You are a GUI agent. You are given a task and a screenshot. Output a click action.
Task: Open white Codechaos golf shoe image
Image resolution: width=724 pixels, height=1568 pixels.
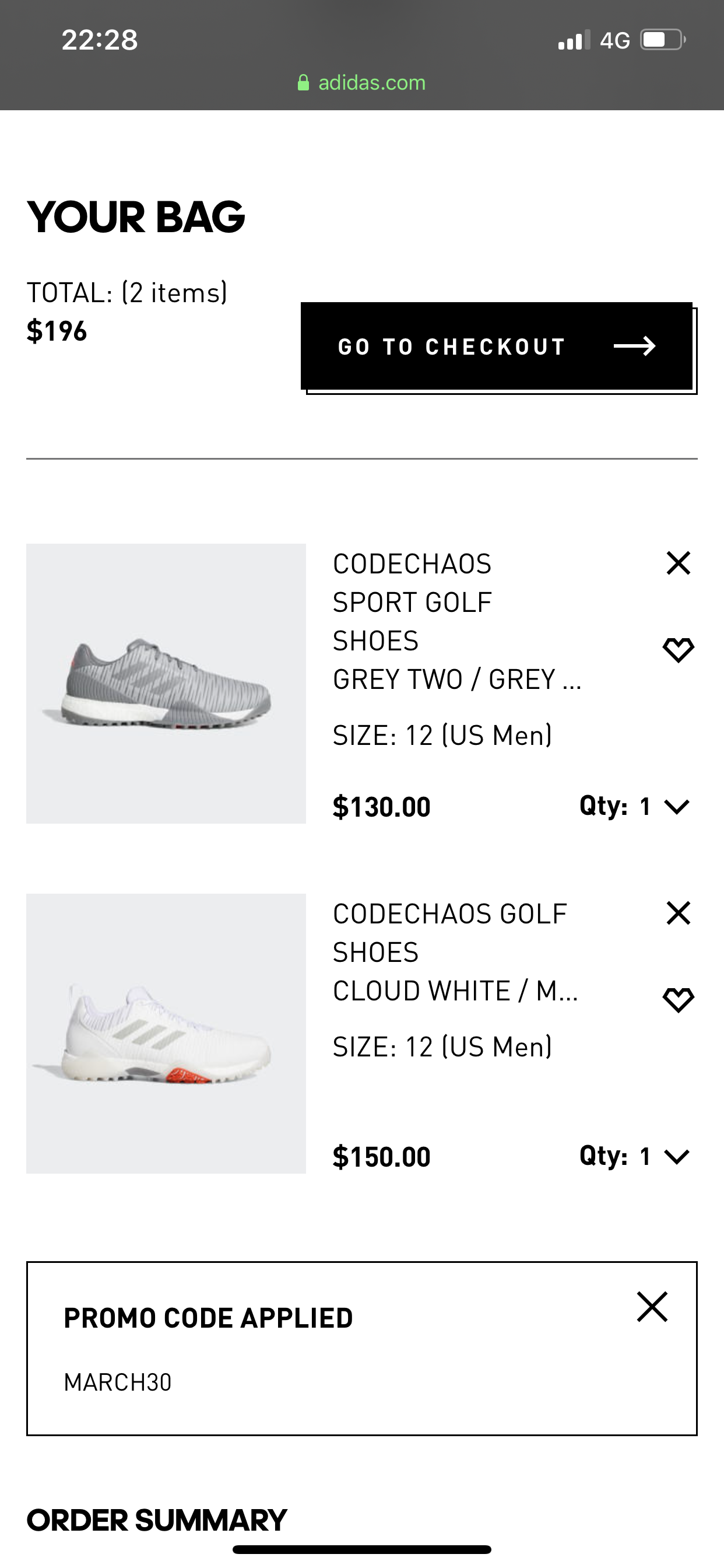pos(166,1033)
